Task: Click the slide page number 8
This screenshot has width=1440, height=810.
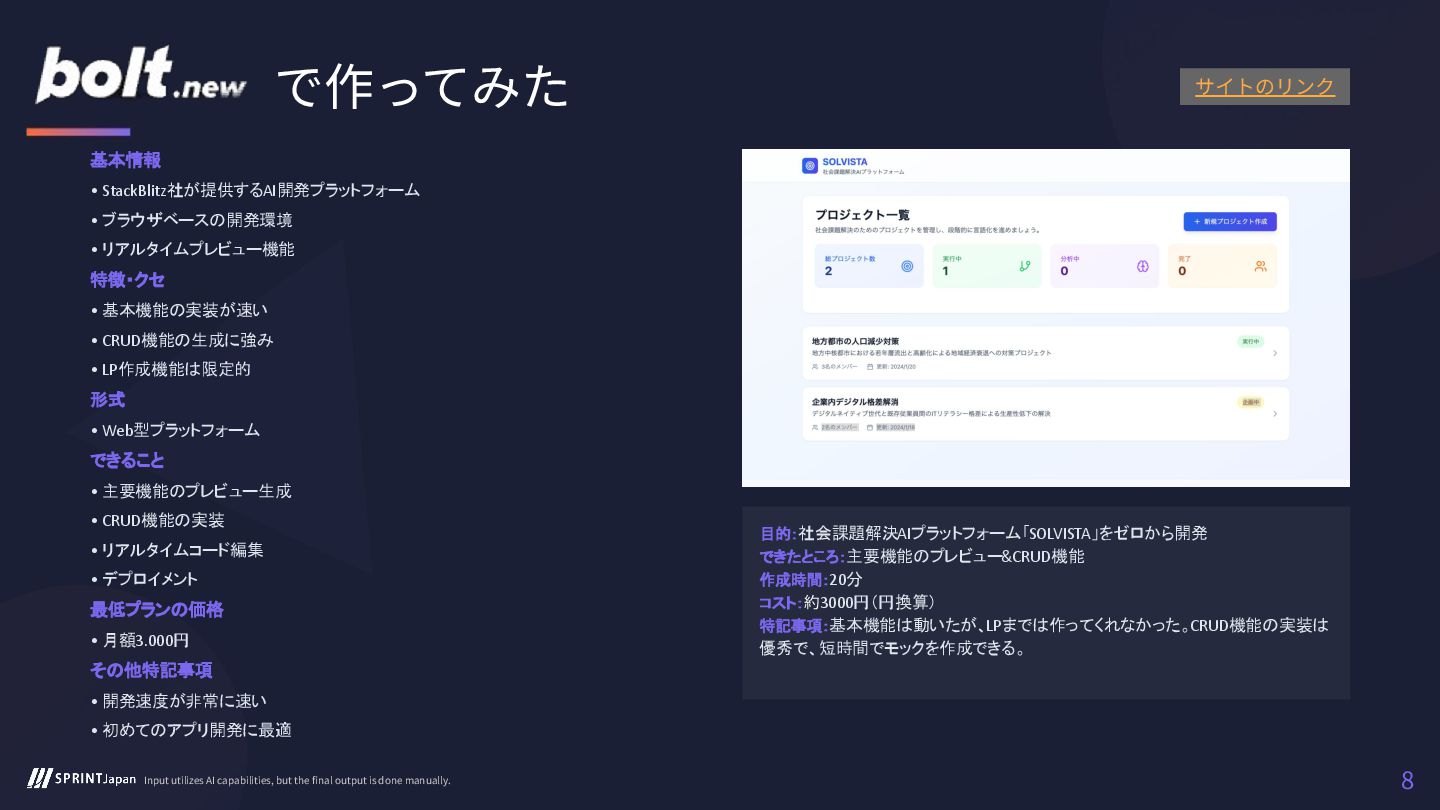Action: click(x=1407, y=781)
